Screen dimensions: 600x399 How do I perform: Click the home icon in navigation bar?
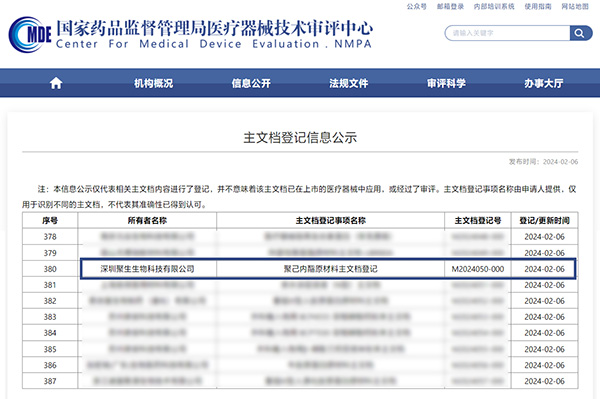point(56,83)
